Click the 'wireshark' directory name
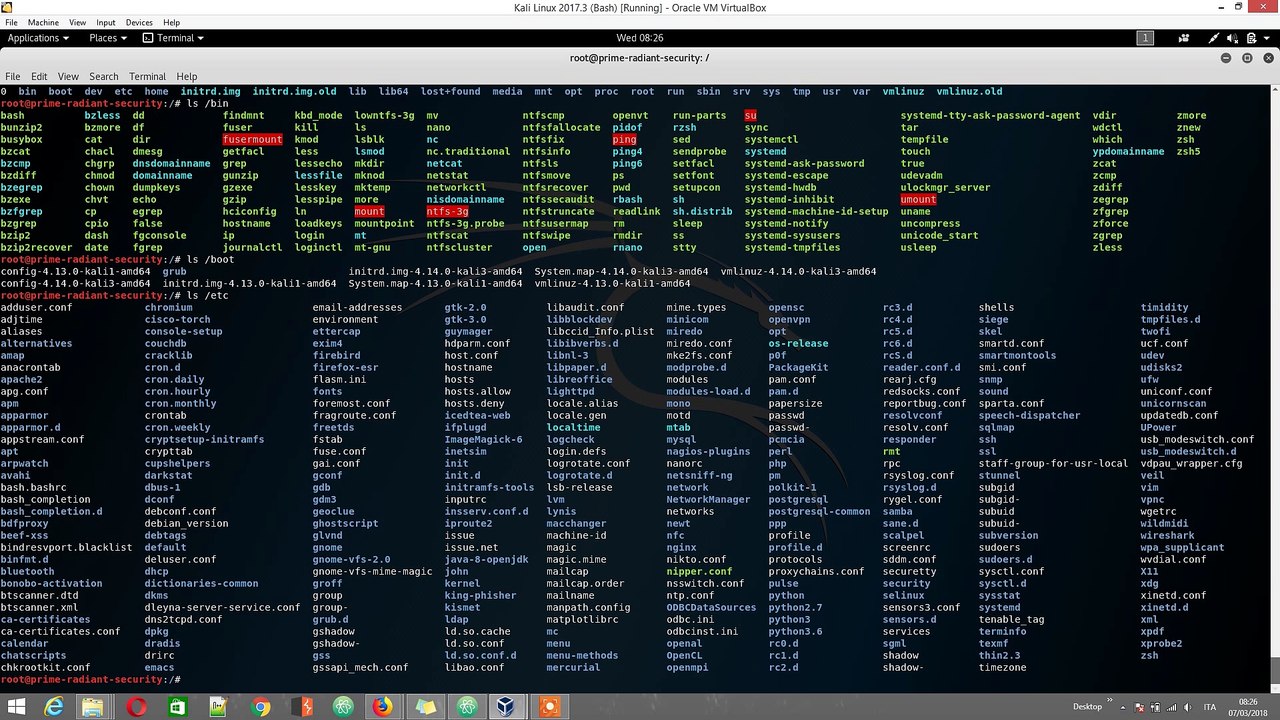1280x720 pixels. 1168,536
